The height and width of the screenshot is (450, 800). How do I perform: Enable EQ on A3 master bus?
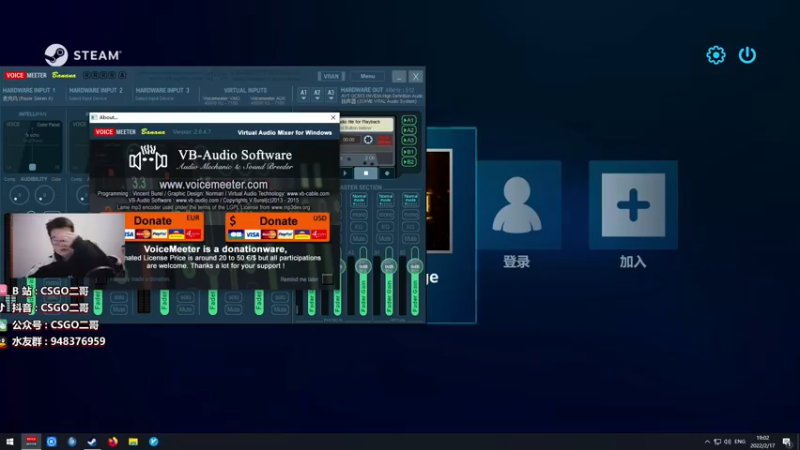tap(359, 227)
